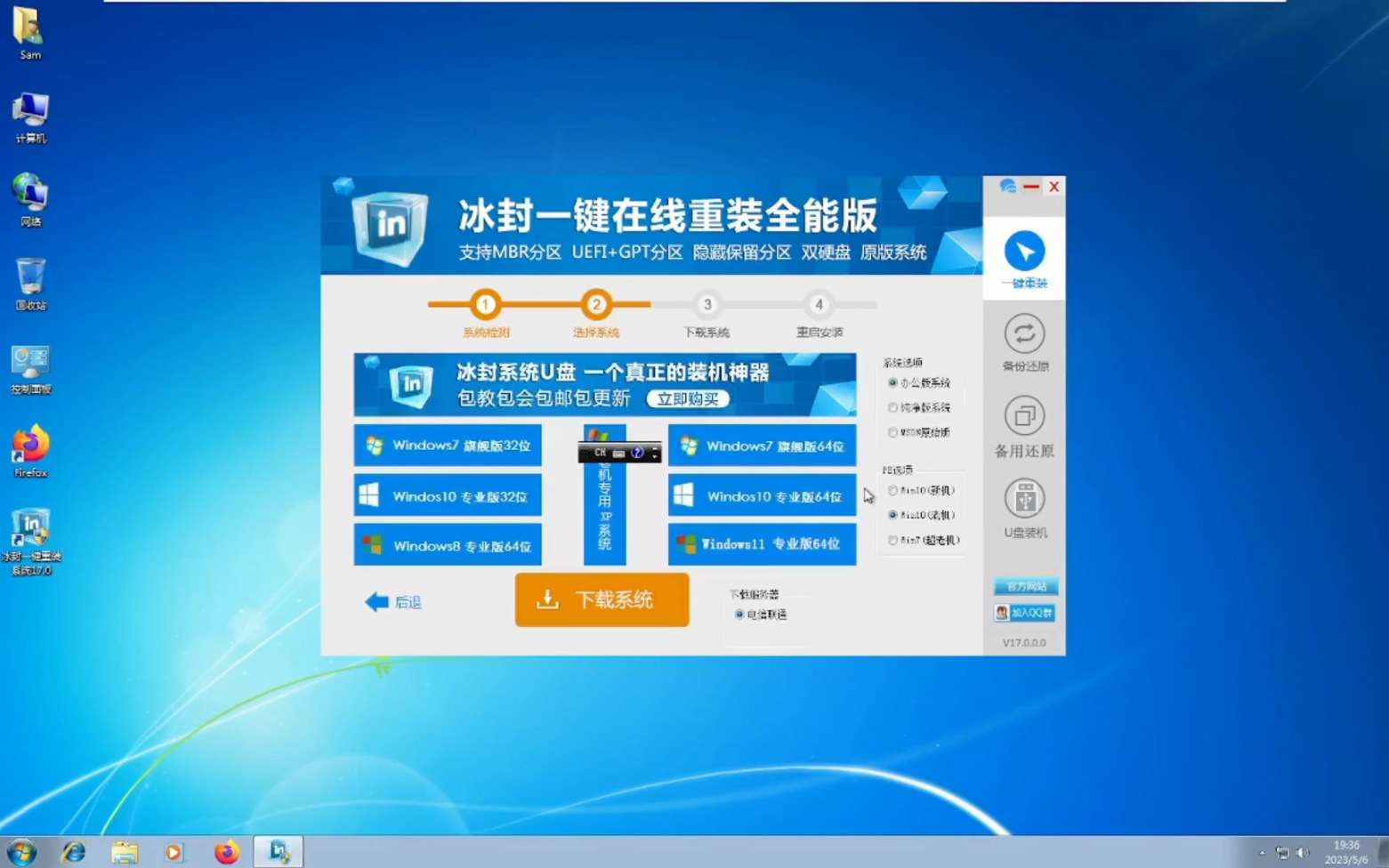Click the language bar help icon
1389x868 pixels.
click(x=637, y=453)
